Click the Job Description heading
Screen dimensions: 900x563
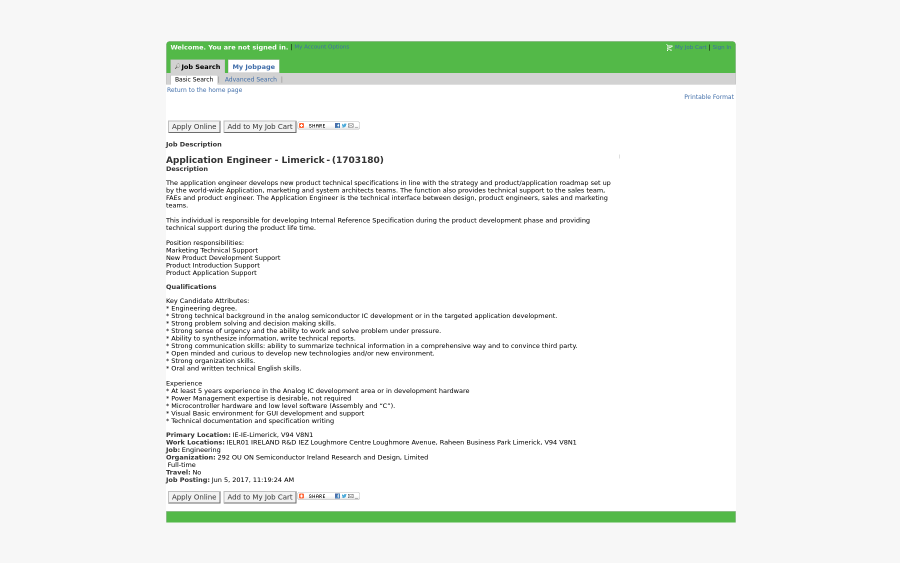(x=193, y=144)
